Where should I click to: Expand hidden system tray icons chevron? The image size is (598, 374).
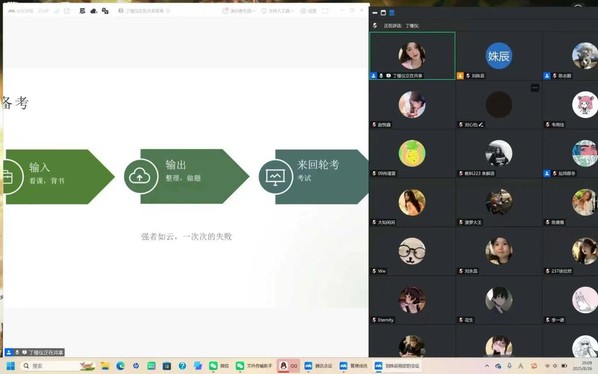pyautogui.click(x=487, y=366)
